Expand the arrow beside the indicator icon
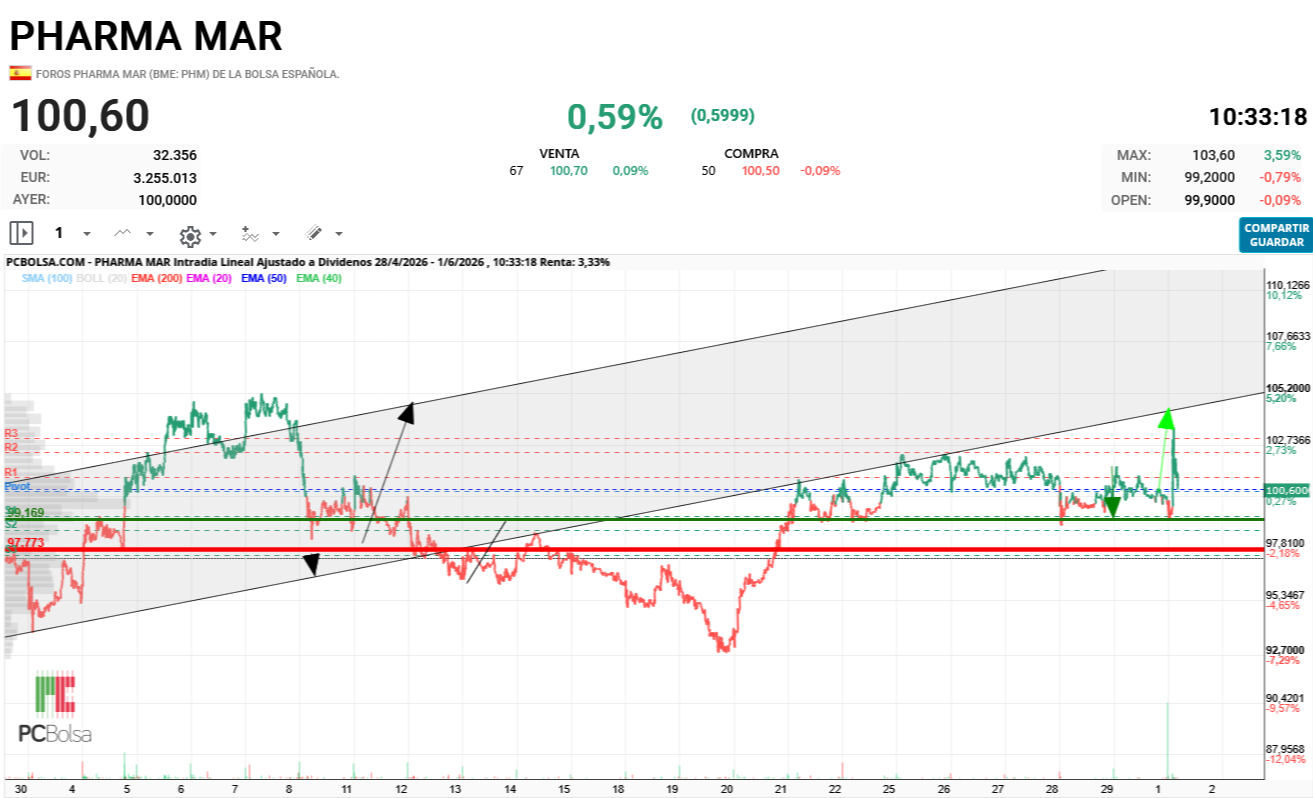 pyautogui.click(x=276, y=234)
